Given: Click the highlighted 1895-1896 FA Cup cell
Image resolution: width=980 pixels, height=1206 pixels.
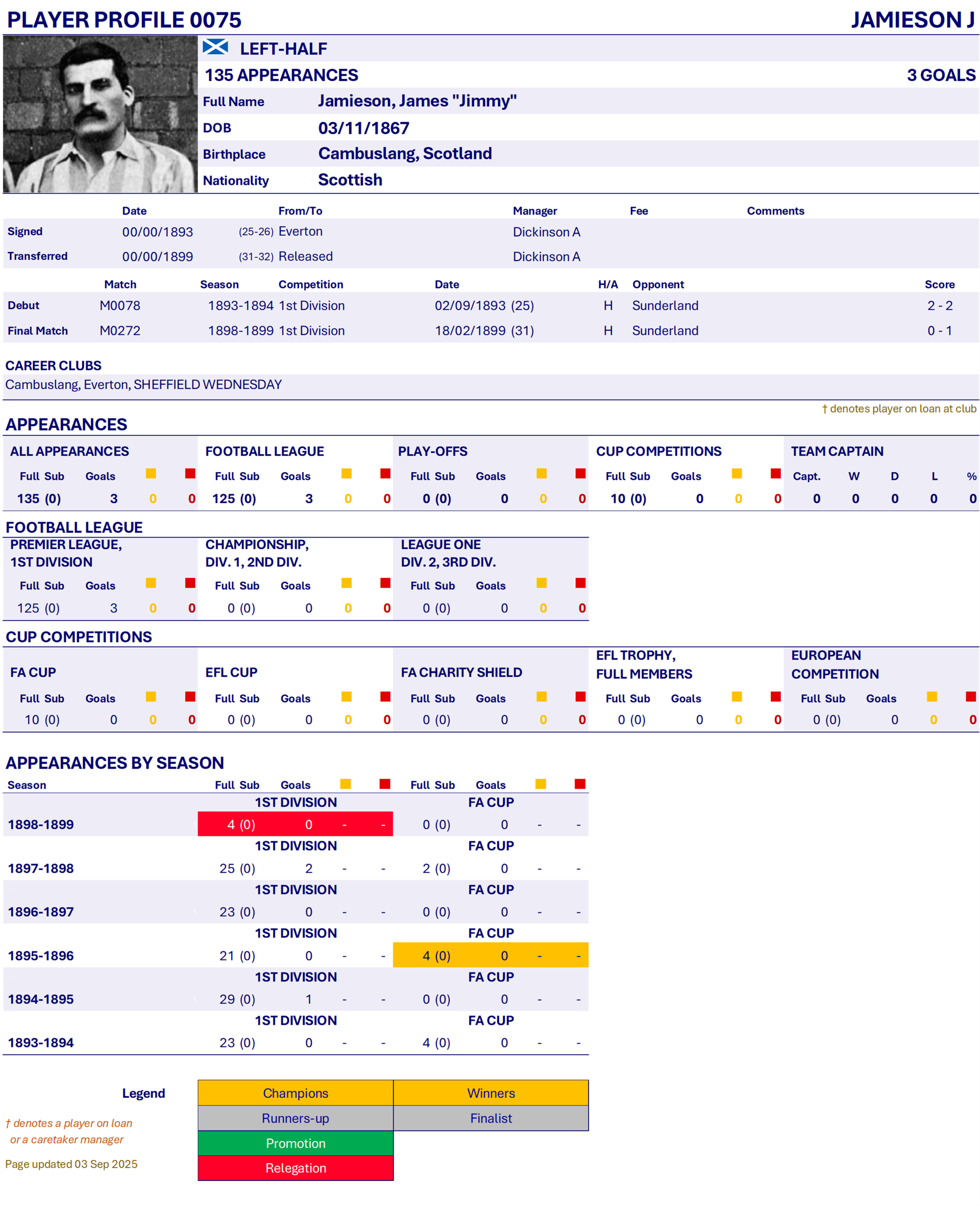Looking at the screenshot, I should coord(490,955).
